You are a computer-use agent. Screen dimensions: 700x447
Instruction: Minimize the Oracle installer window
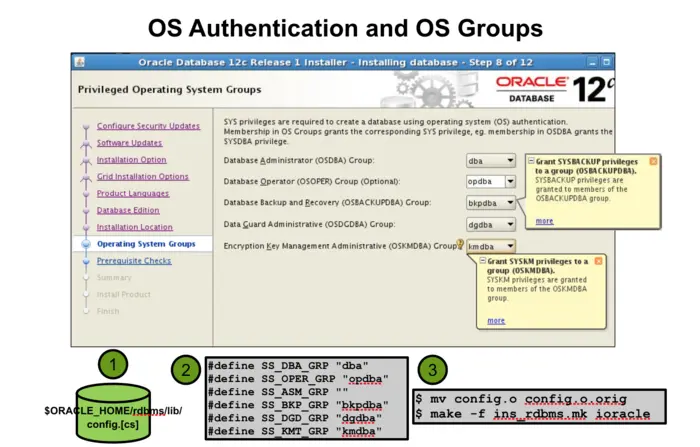(x=592, y=62)
